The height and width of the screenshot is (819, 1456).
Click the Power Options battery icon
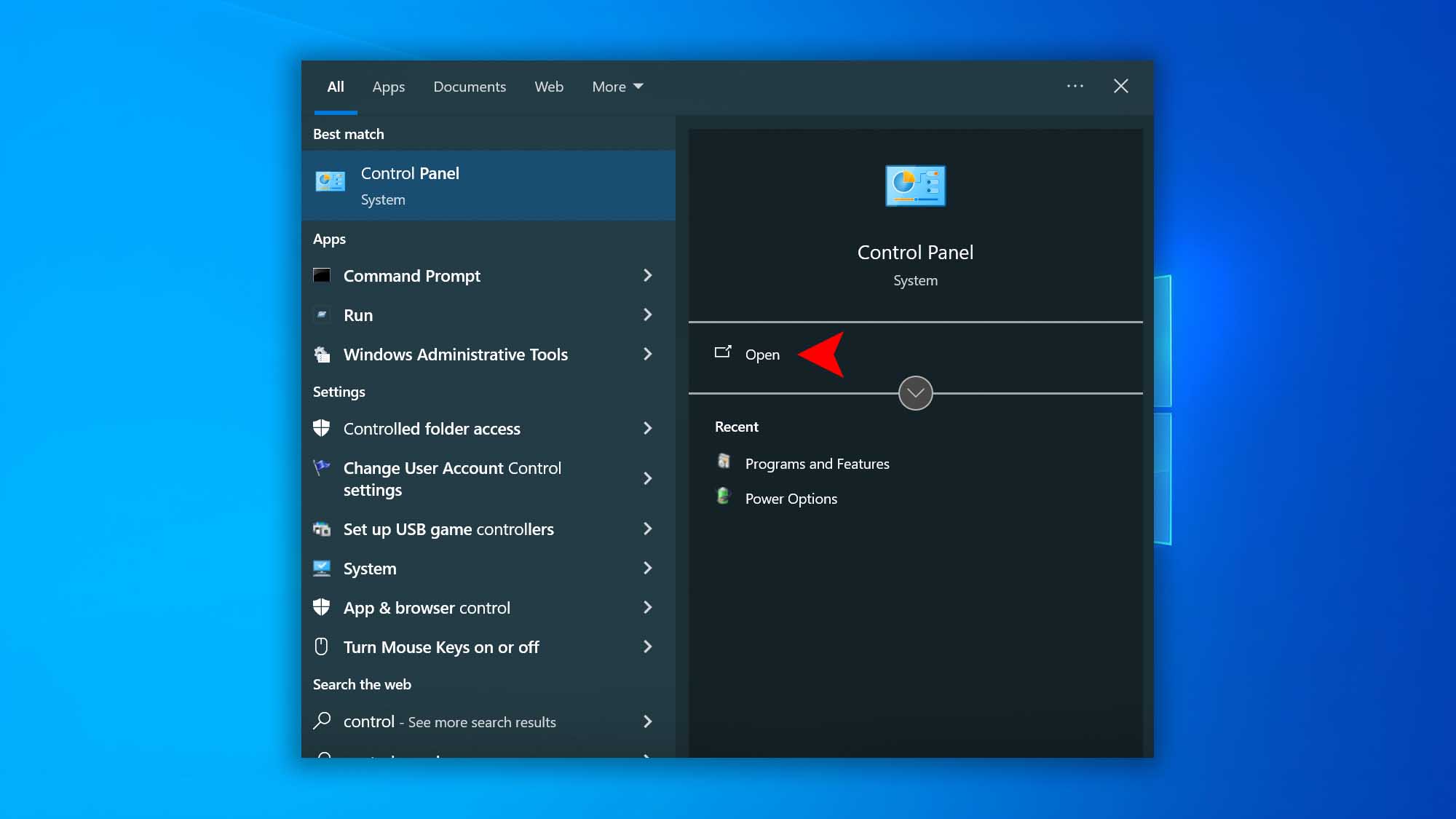724,496
